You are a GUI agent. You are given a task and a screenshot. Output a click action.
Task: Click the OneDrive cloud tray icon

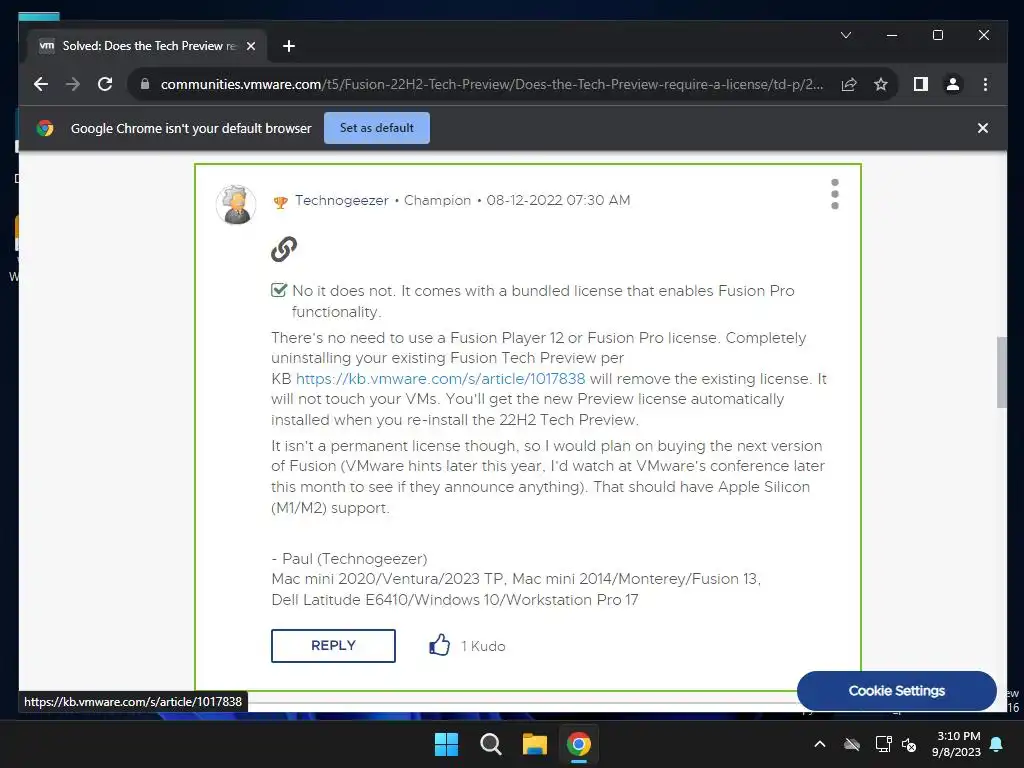852,744
